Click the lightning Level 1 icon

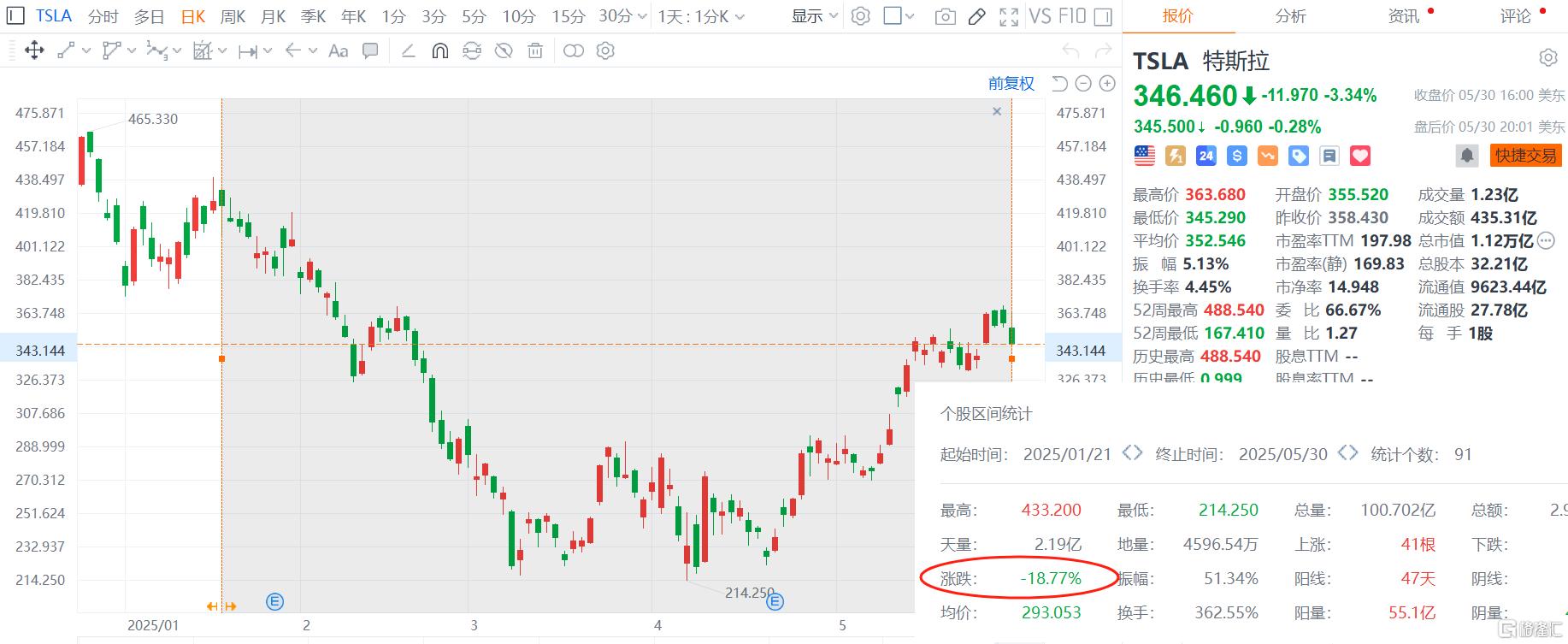tap(1176, 156)
